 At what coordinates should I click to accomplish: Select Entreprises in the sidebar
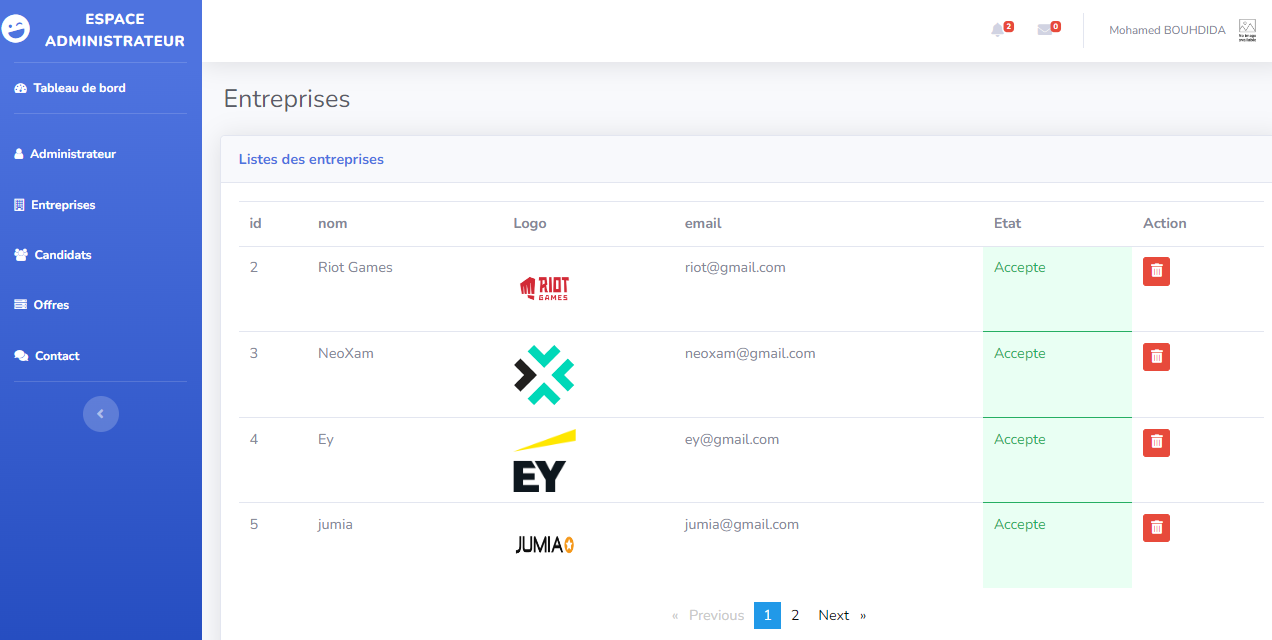point(63,205)
